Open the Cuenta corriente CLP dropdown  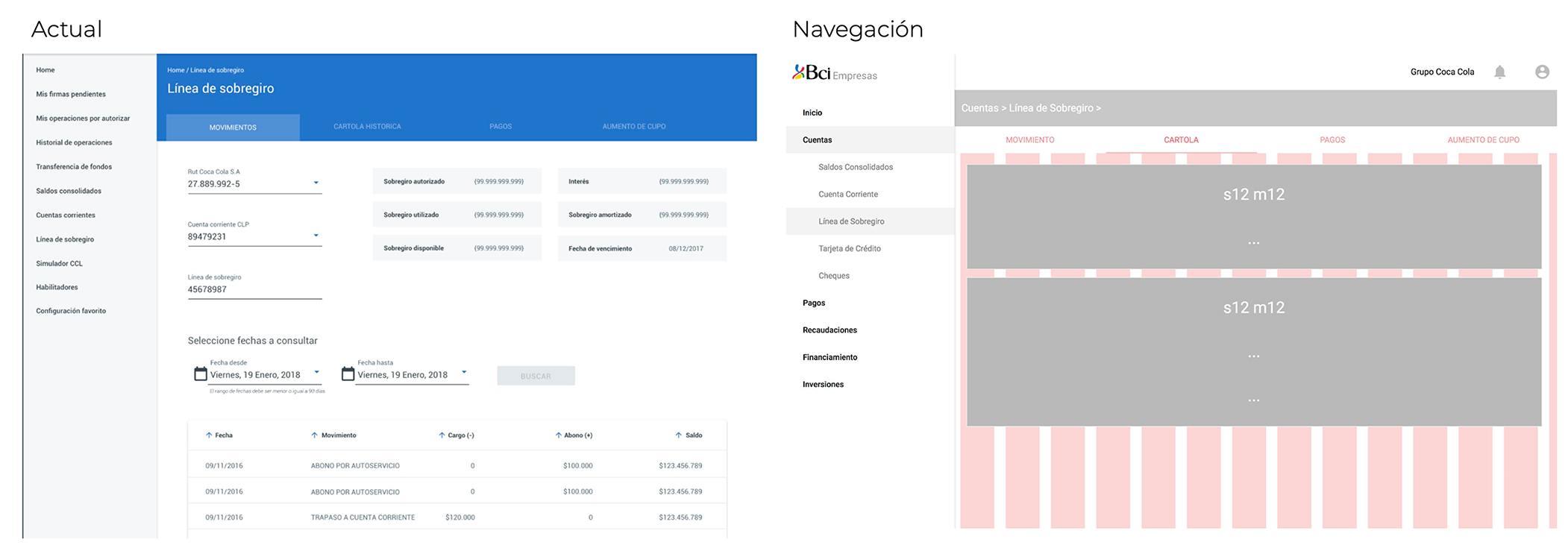point(316,236)
